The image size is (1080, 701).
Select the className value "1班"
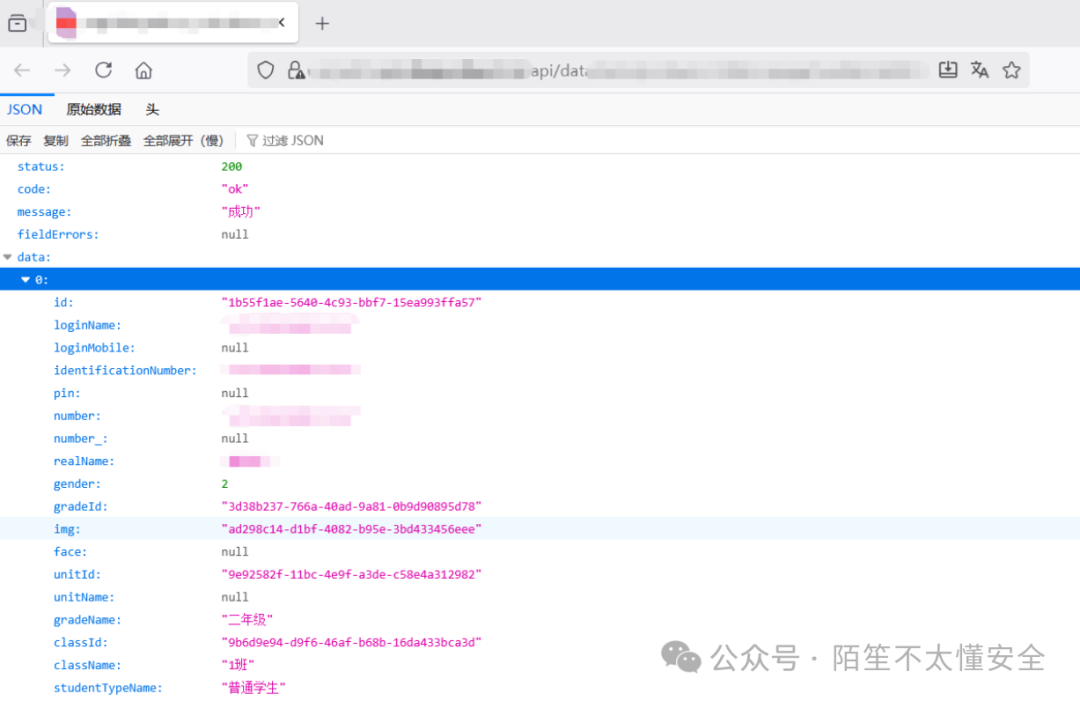[238, 665]
